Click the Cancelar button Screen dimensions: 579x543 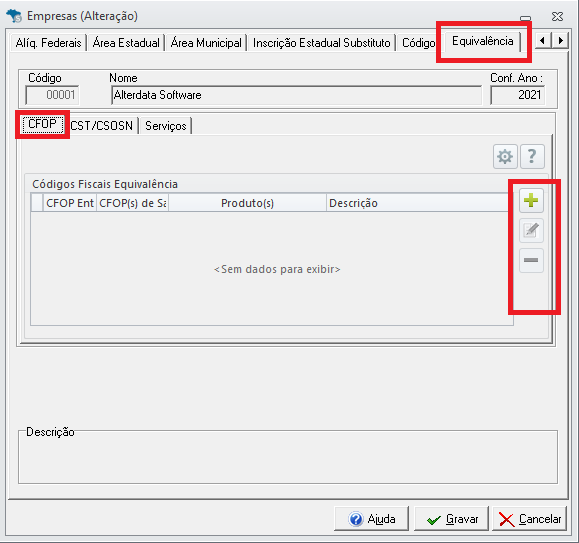click(x=529, y=519)
